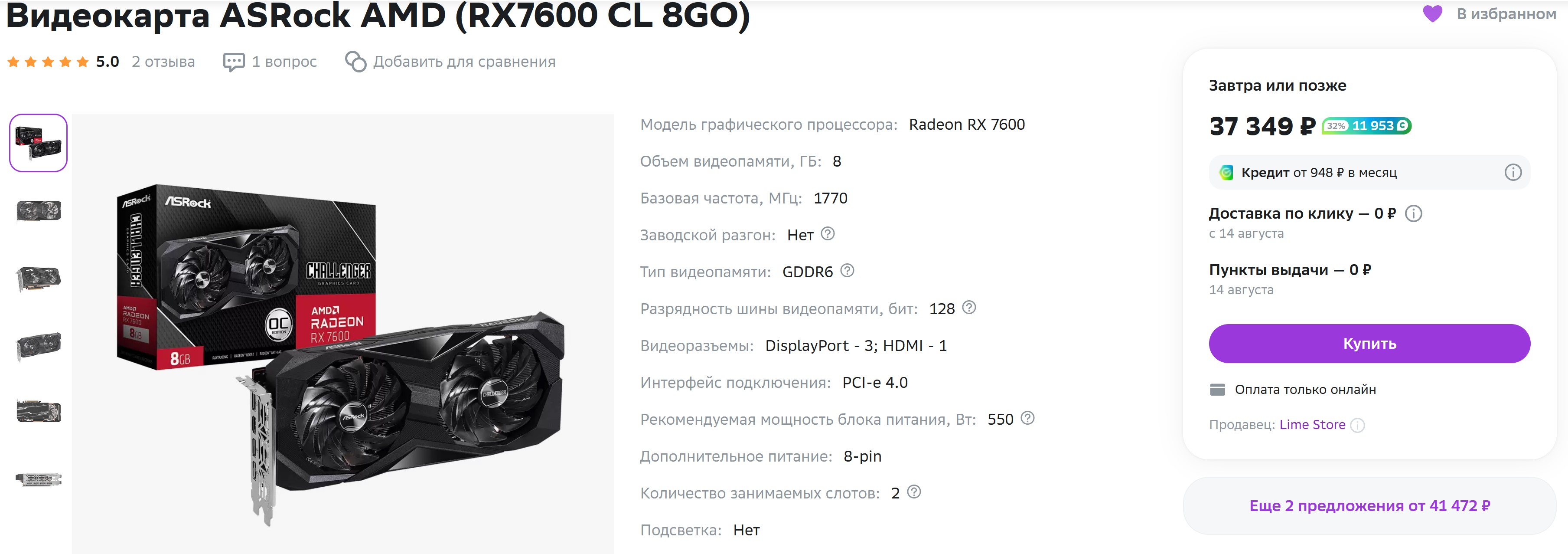Open Lime Store seller link
This screenshot has width=1568, height=554.
(1312, 425)
